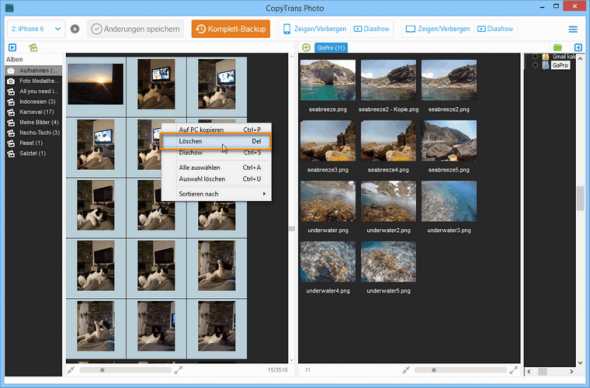The image size is (590, 388).
Task: Click the orange Komplett-Backup button
Action: tap(231, 29)
